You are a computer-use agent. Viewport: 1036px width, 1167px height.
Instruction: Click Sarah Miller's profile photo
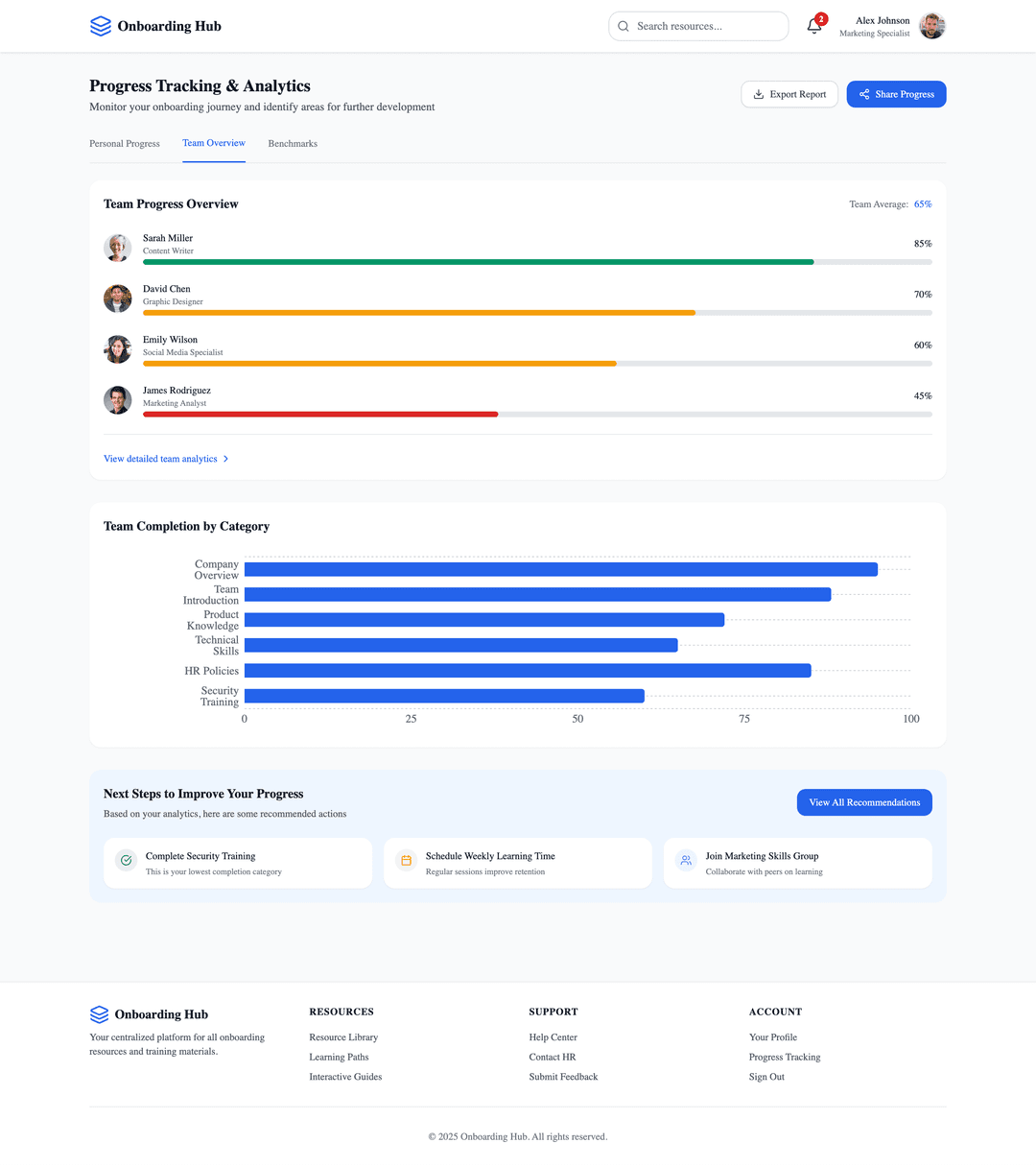118,248
